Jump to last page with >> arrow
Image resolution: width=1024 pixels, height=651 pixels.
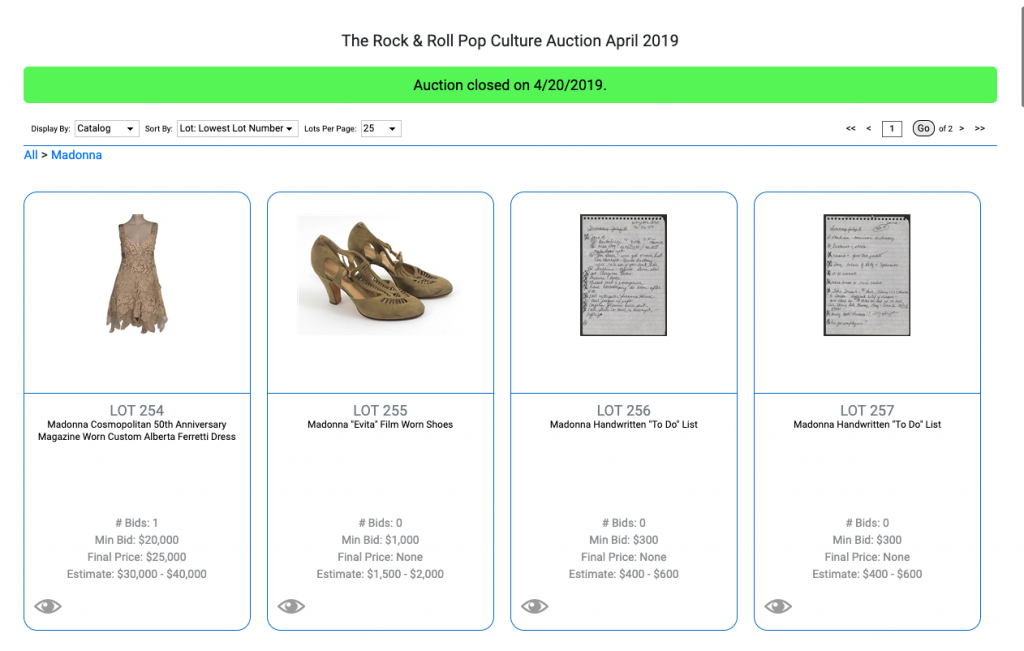point(980,129)
